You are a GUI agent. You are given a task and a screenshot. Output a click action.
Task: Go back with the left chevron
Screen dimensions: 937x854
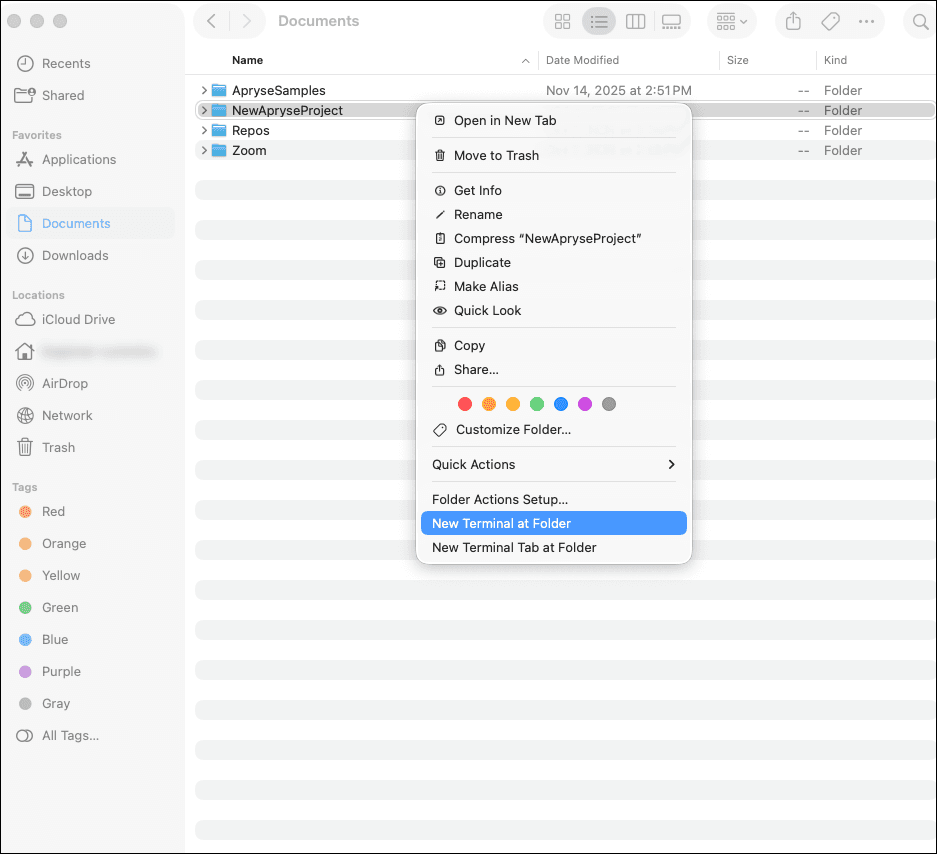point(211,21)
